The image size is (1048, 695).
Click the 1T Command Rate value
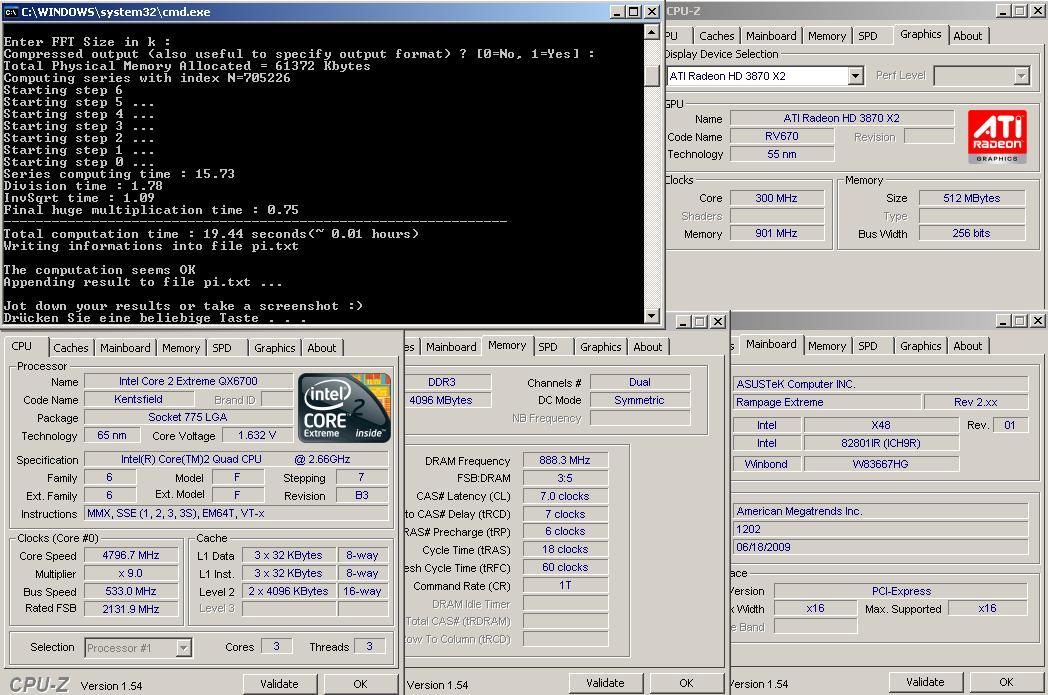565,585
